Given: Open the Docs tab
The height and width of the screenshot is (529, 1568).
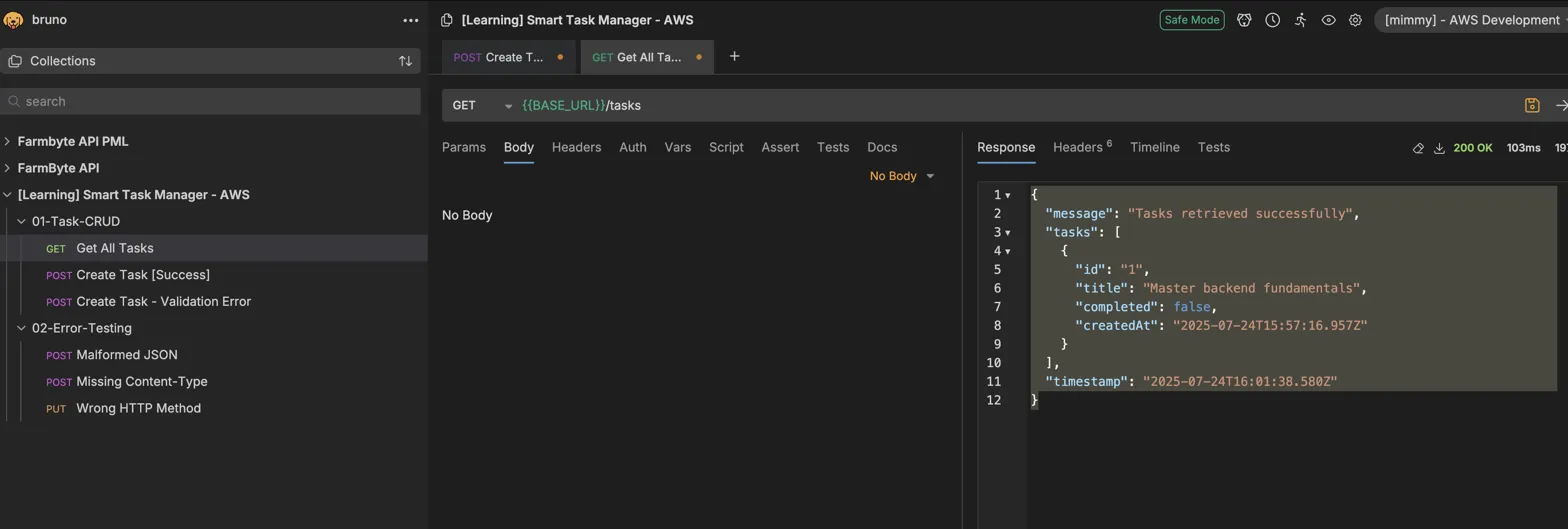Looking at the screenshot, I should (882, 147).
